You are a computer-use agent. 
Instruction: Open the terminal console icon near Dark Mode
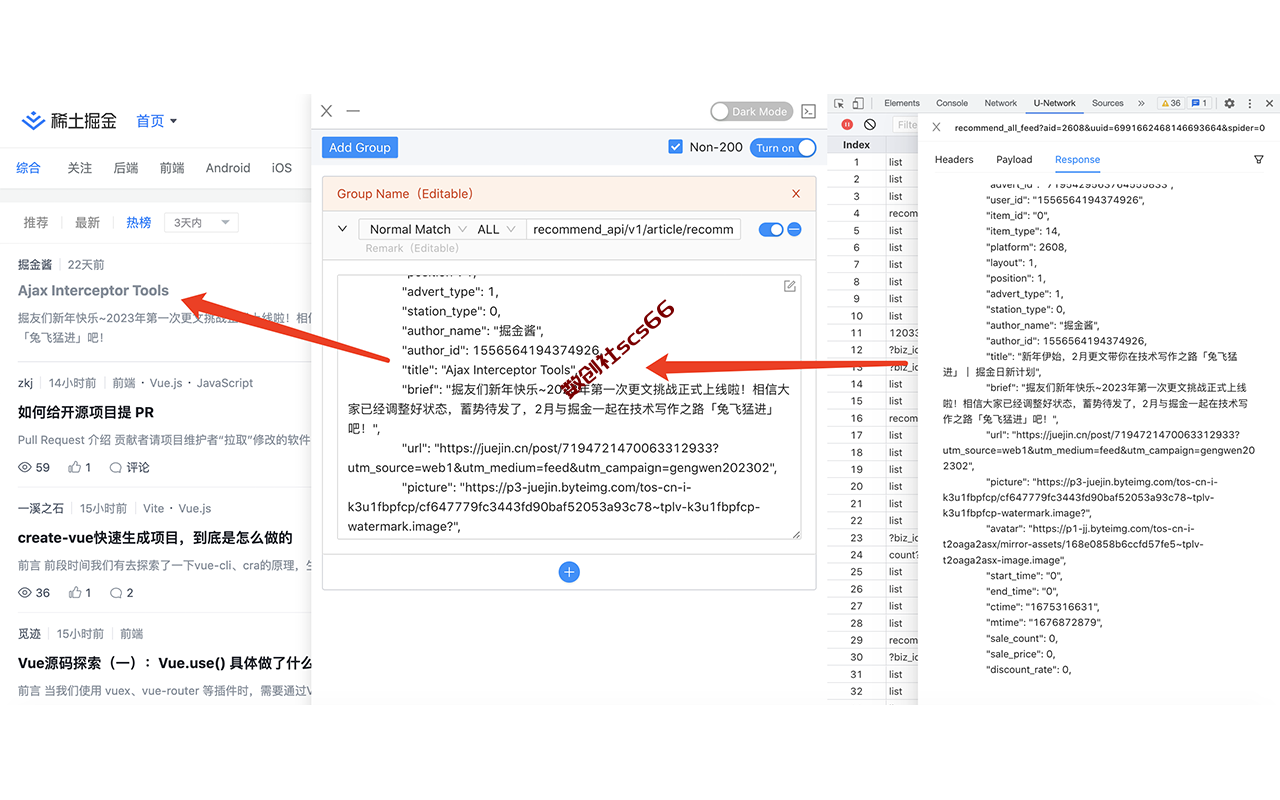(x=809, y=111)
